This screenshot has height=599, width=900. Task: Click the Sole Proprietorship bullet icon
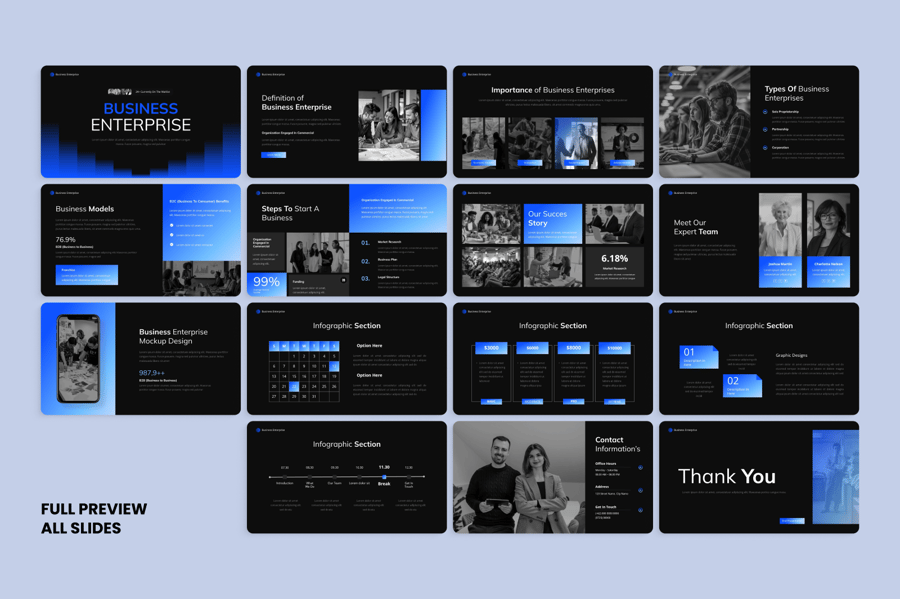tap(765, 112)
